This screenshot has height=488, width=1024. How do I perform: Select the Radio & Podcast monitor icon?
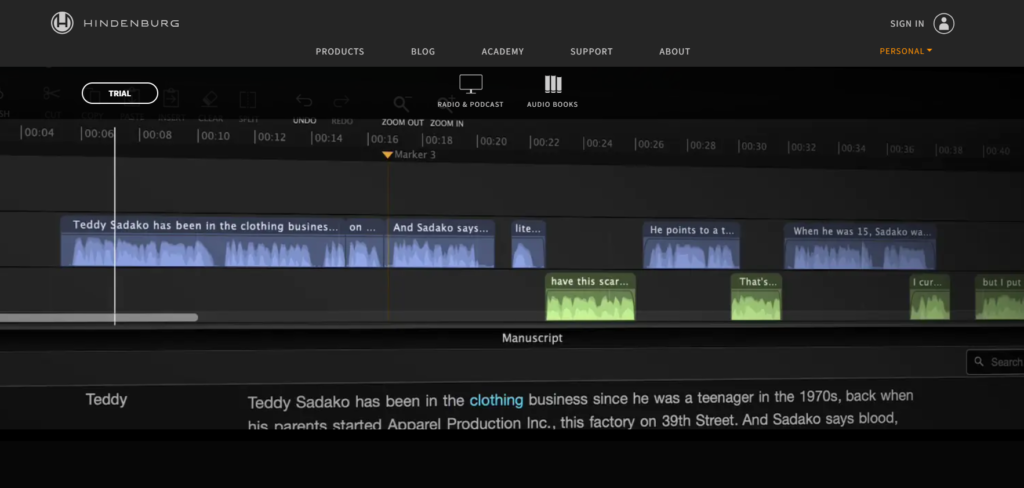[x=470, y=84]
